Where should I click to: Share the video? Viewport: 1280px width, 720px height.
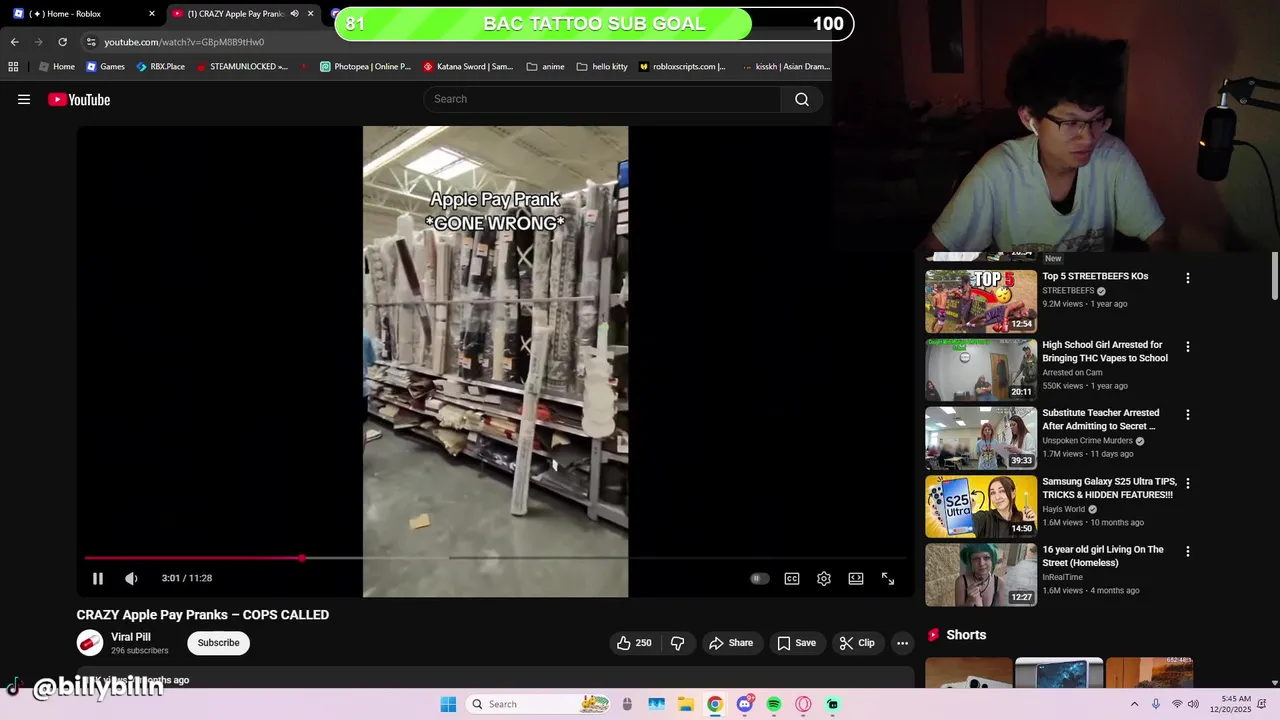(731, 643)
